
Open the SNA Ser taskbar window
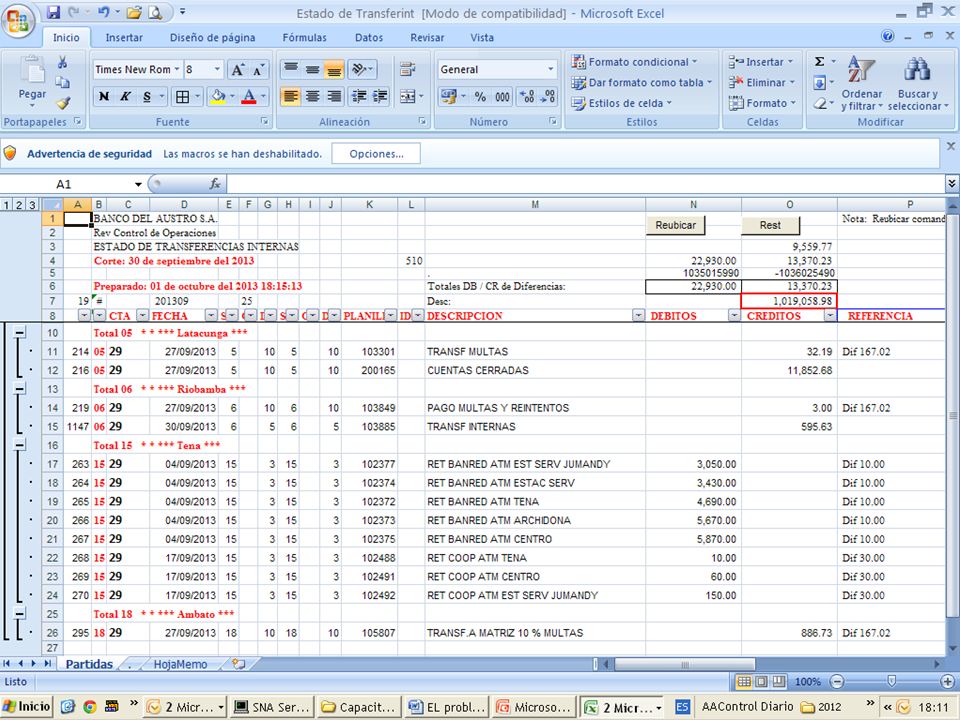click(x=274, y=707)
